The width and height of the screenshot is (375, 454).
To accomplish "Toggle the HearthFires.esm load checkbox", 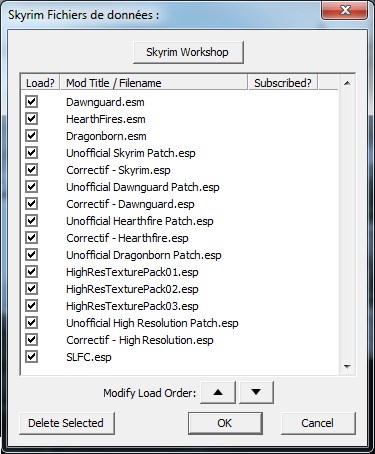I will [31, 119].
